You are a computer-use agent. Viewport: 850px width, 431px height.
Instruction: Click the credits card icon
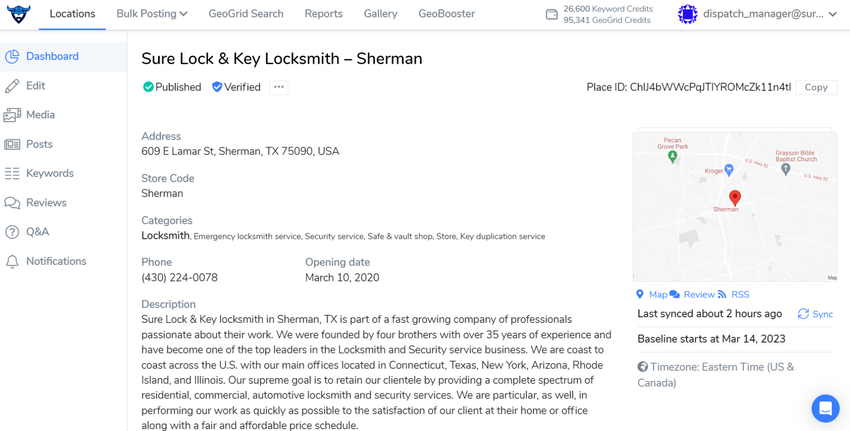[551, 14]
